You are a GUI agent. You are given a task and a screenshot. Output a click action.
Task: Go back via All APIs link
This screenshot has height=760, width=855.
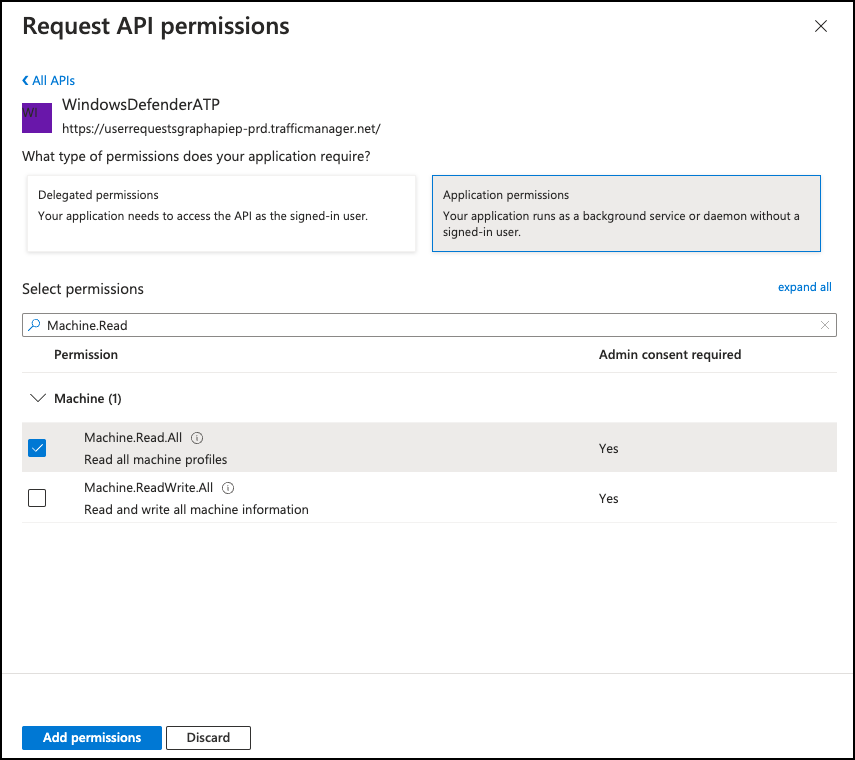click(x=49, y=80)
